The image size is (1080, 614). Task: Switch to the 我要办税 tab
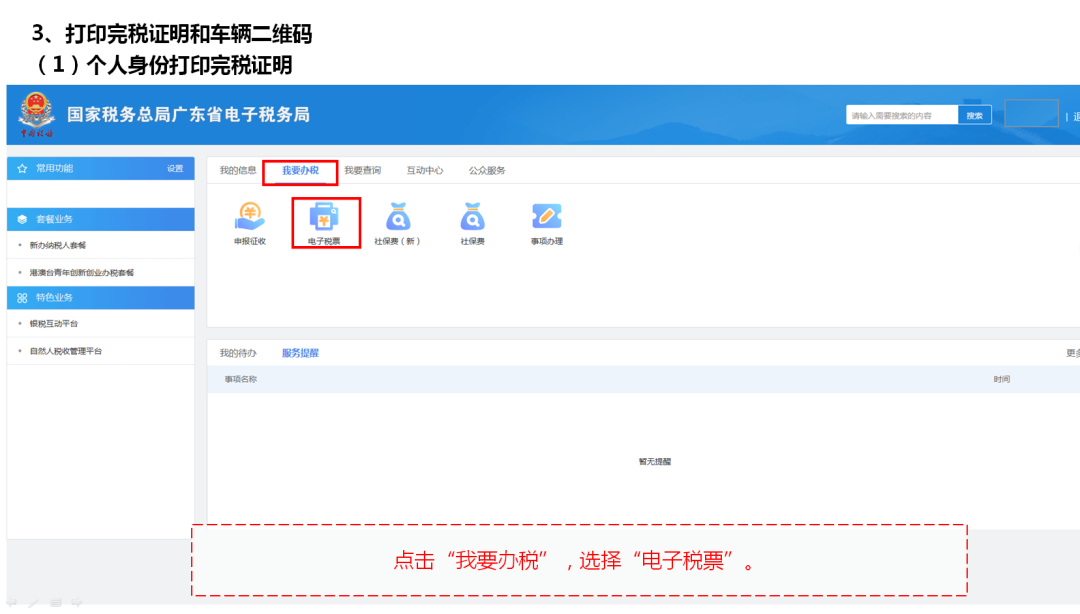300,170
